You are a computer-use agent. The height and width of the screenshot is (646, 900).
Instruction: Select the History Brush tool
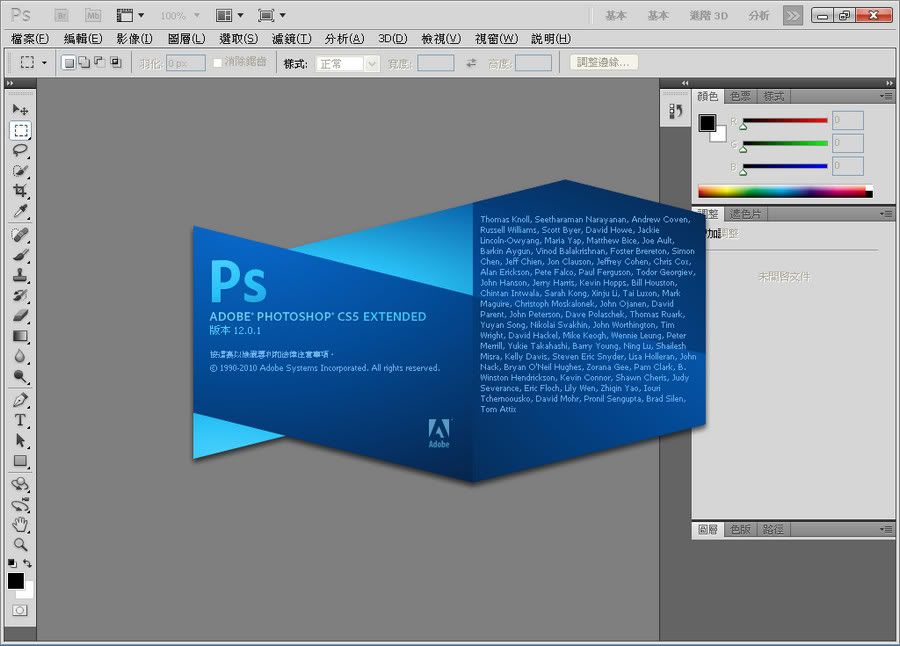(x=21, y=295)
